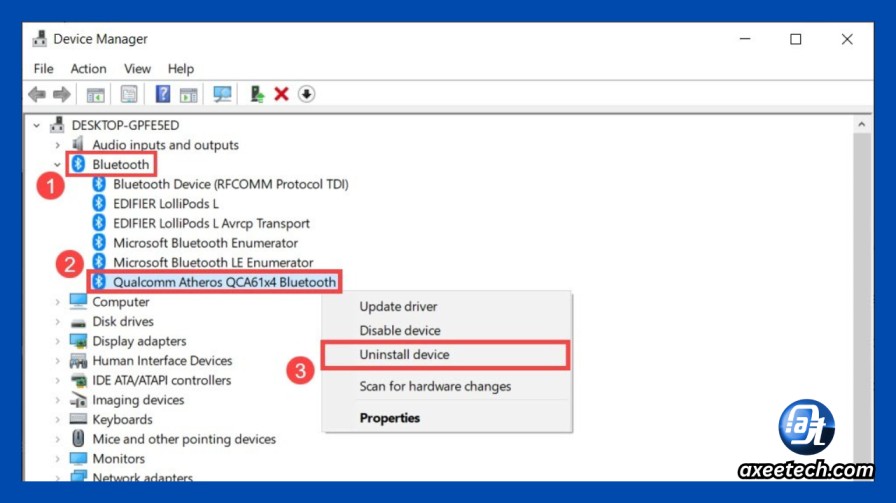
Task: Click the Imaging devices camera icon
Action: [78, 400]
